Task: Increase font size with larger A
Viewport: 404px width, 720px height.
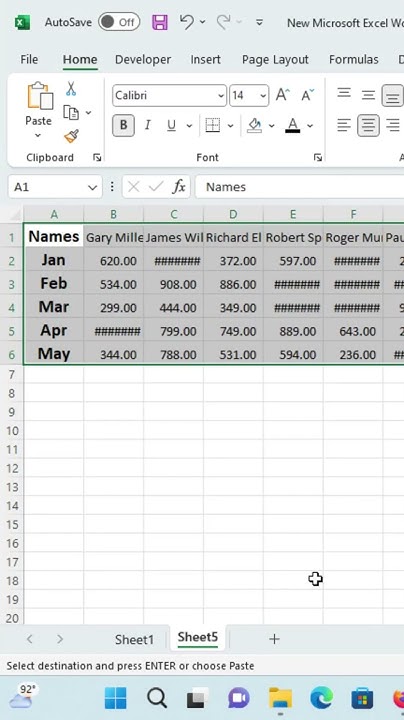Action: click(282, 95)
